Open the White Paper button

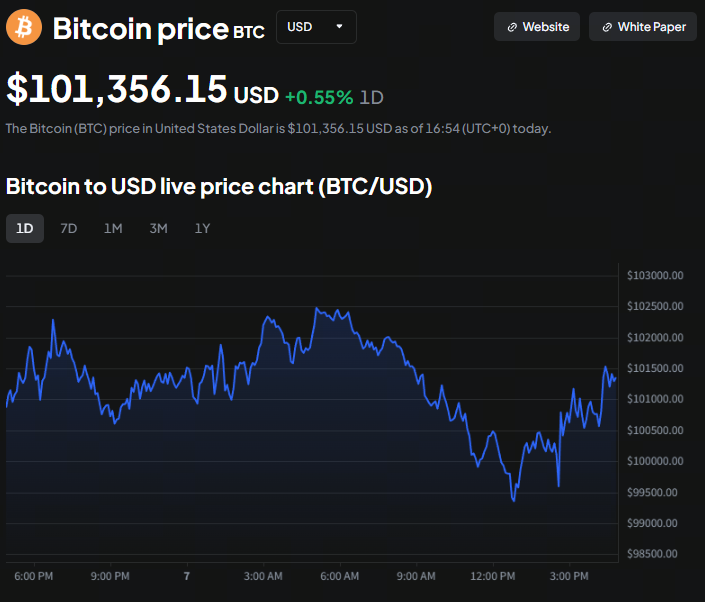(642, 27)
